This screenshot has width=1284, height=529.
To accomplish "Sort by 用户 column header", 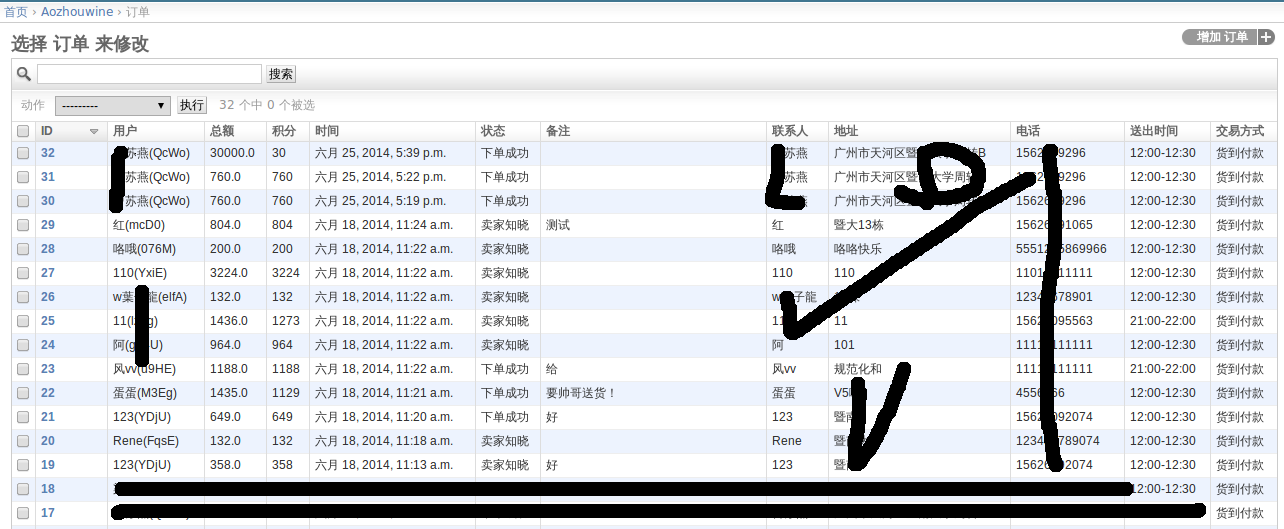I will (125, 131).
